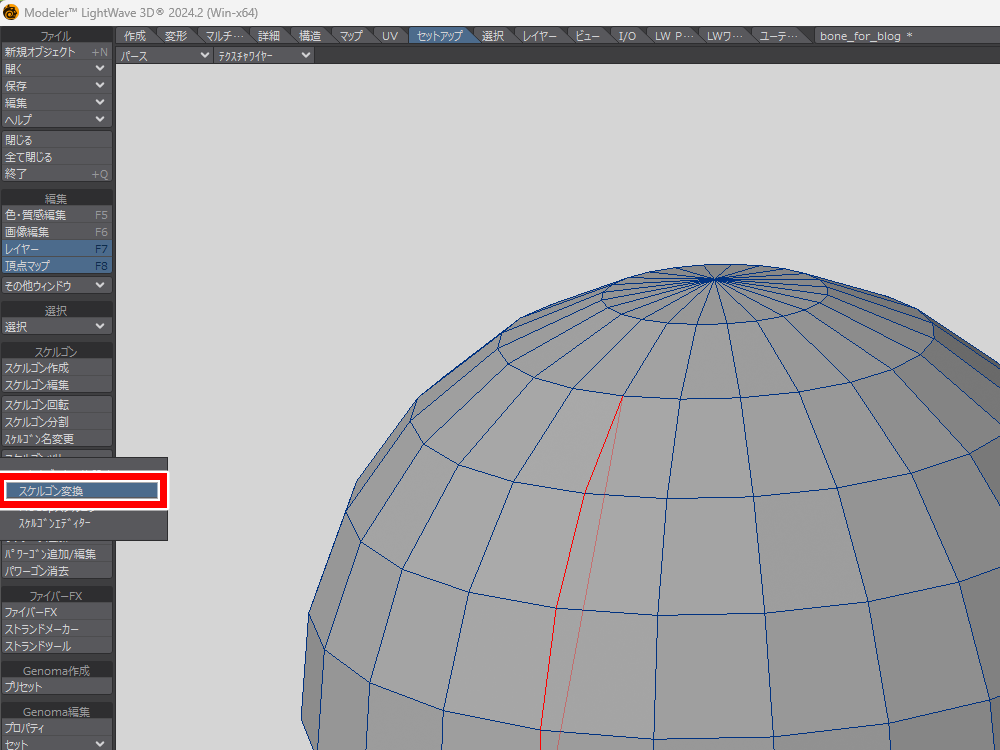The height and width of the screenshot is (750, 1000).
Task: Select the セットアップ (Setup) tab
Action: coord(440,36)
